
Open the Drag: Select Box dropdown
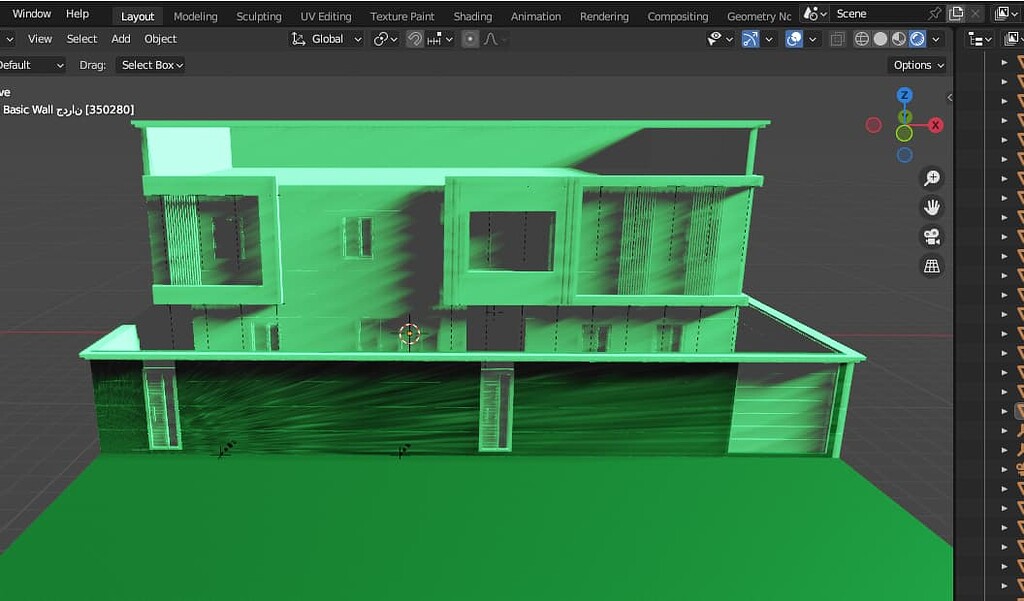(x=150, y=64)
